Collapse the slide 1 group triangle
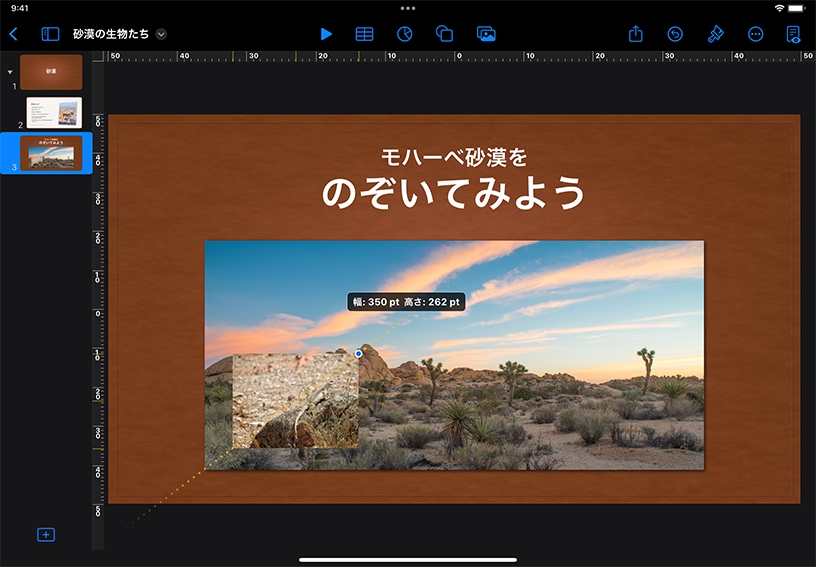The image size is (816, 567). point(10,72)
